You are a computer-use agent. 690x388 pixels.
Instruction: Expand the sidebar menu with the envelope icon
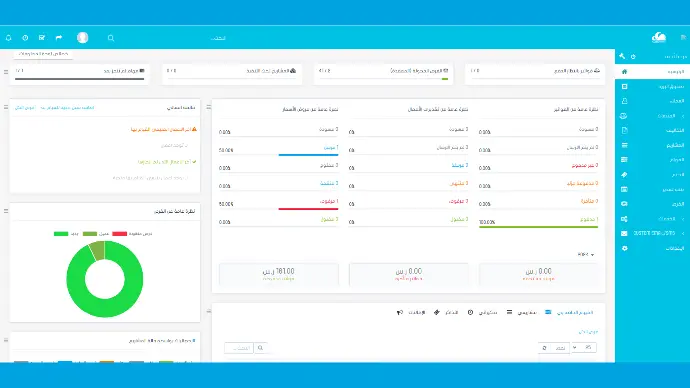tap(652, 233)
